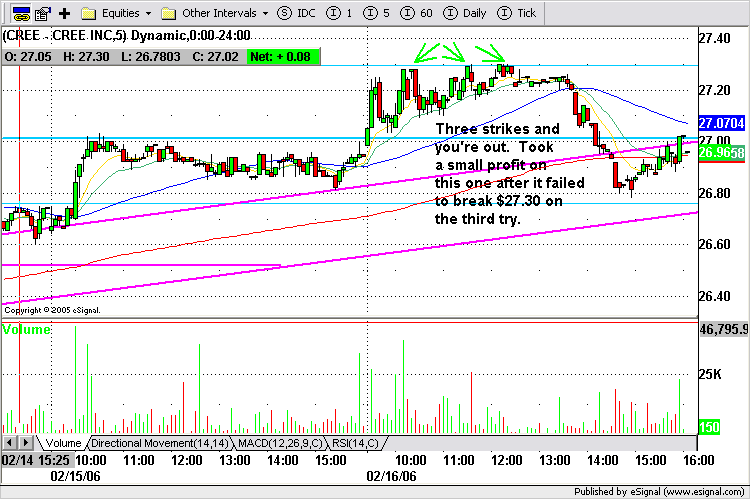Click the tab scroll right arrow
This screenshot has height=499, width=750.
coord(26,443)
